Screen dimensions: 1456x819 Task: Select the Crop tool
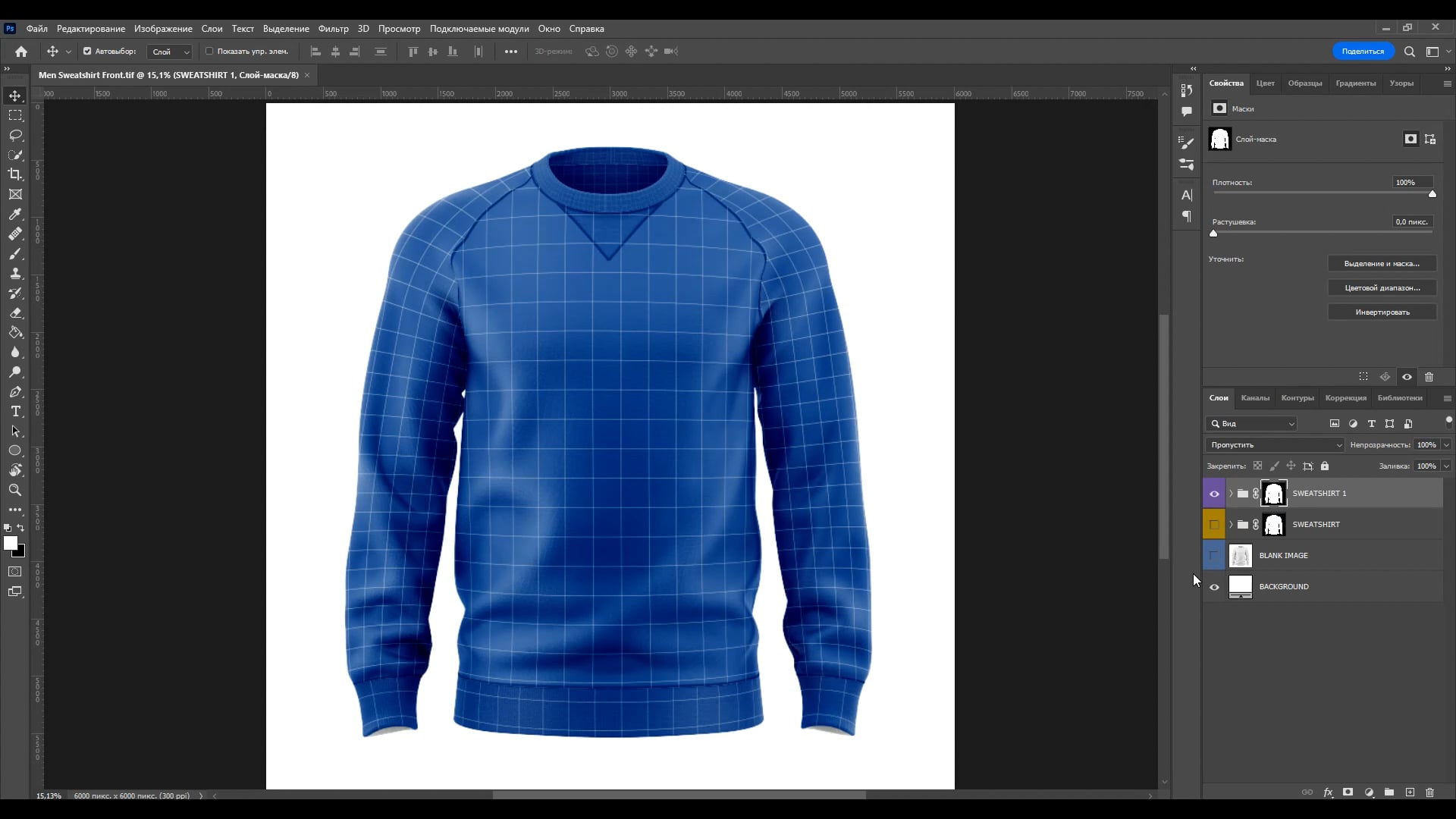15,174
